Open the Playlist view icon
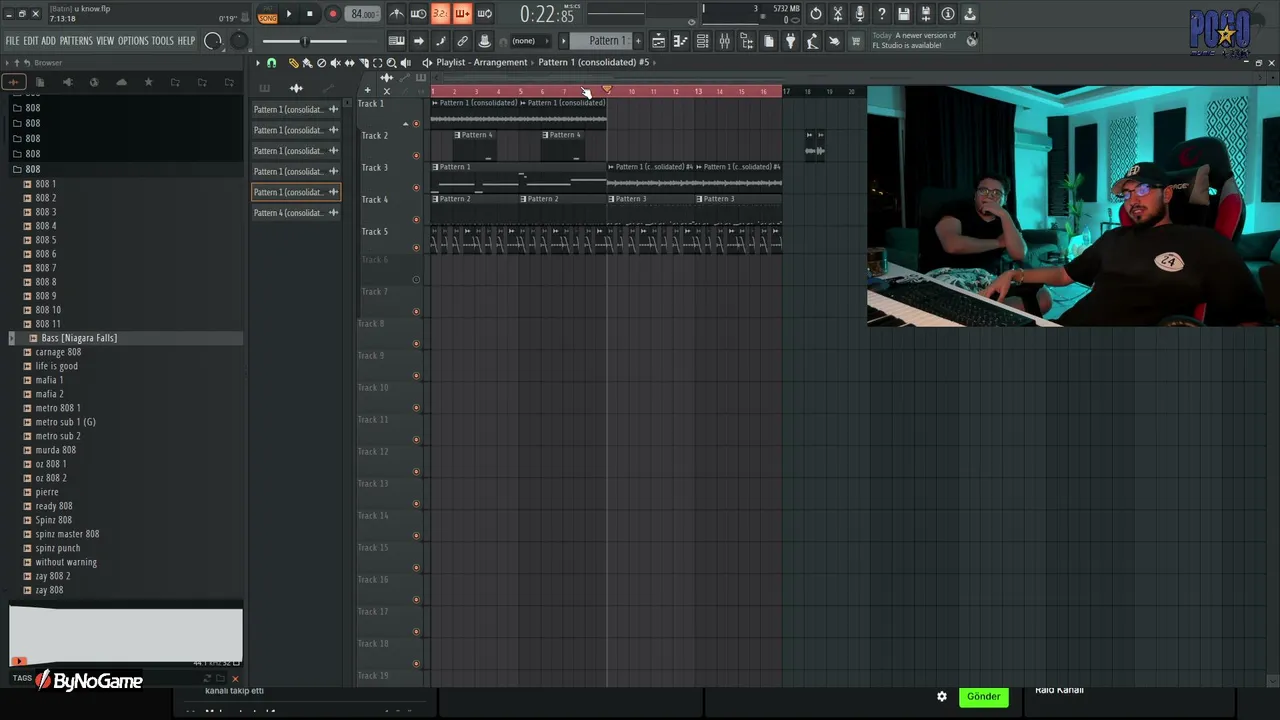Screen dimensions: 1280x720 point(658,41)
